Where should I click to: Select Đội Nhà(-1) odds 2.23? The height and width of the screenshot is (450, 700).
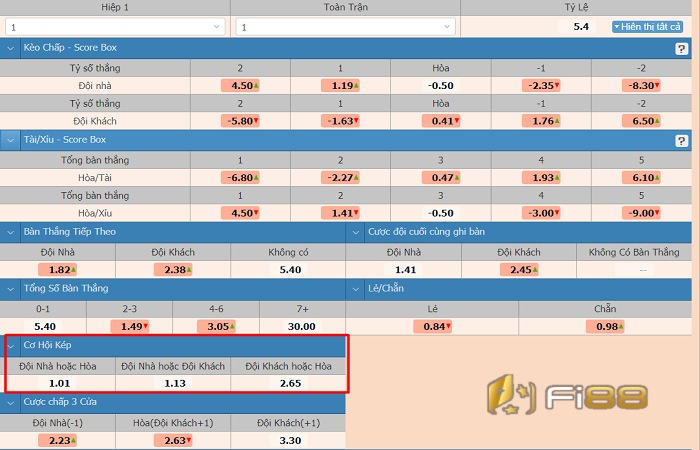58,440
